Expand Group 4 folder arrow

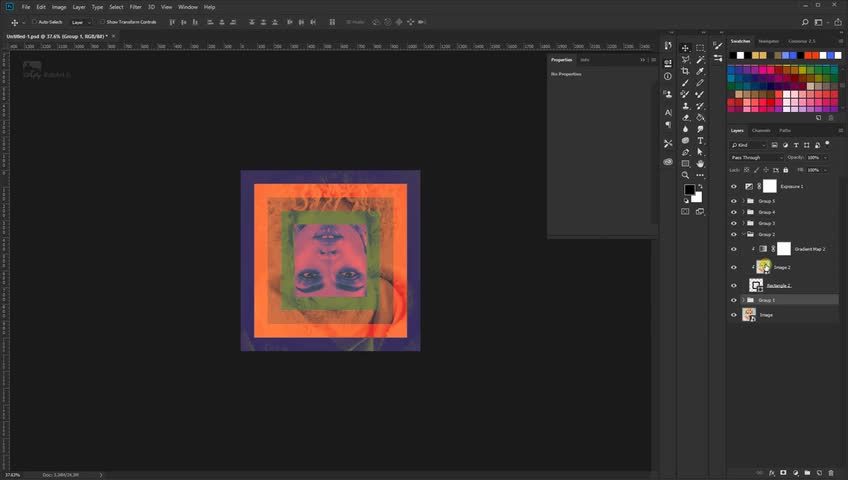(x=744, y=212)
